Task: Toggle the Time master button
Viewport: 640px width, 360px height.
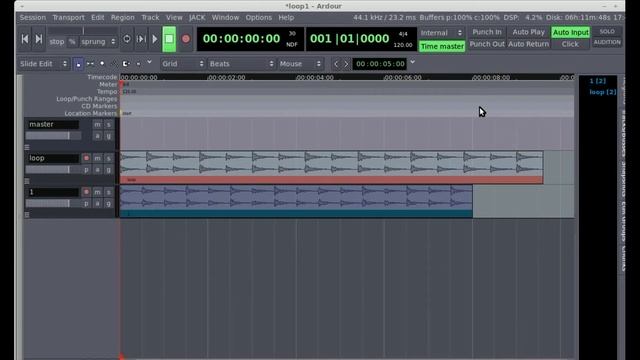Action: click(442, 46)
